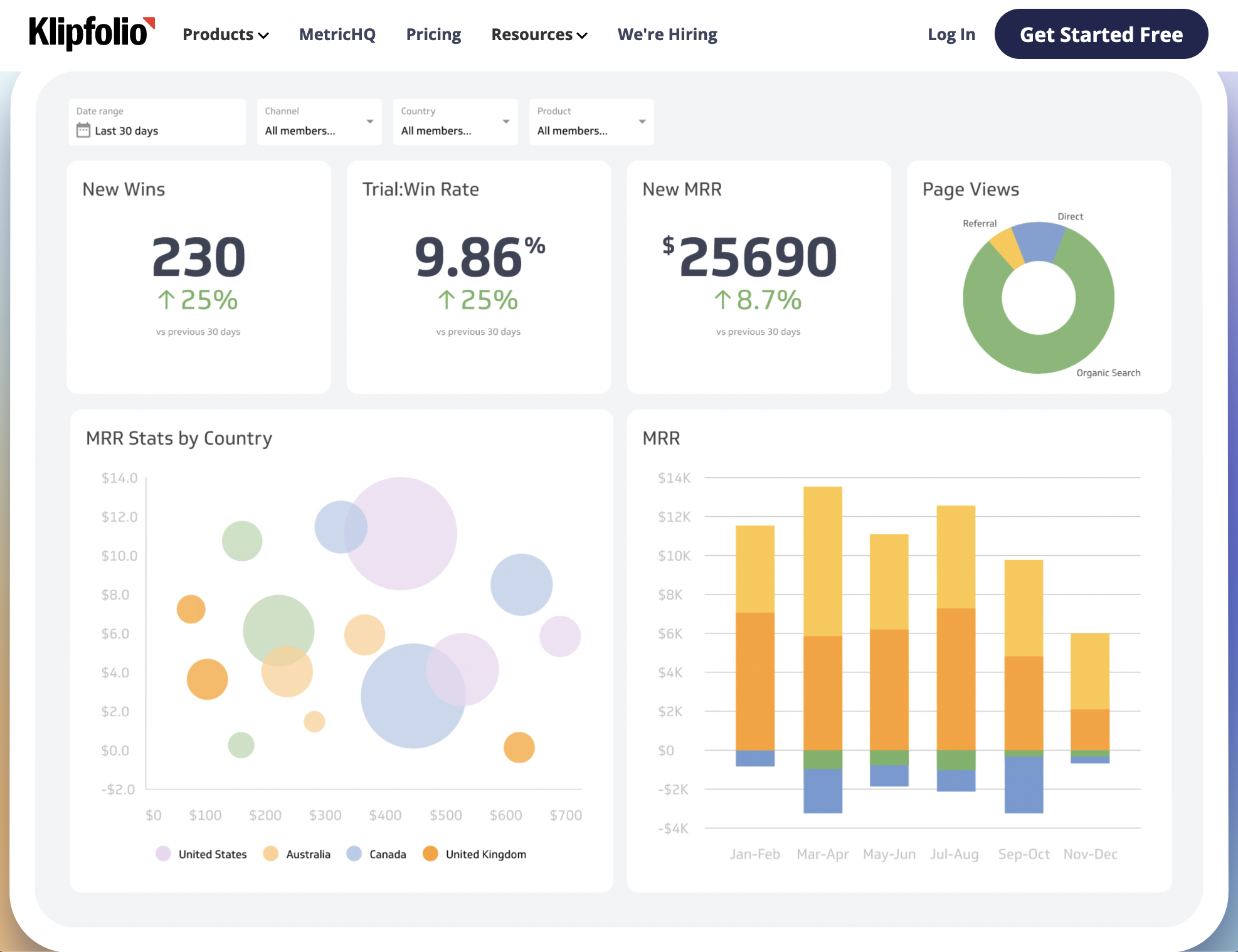Click Get Started Free button
Screen dimensions: 1238x952
tap(1101, 34)
